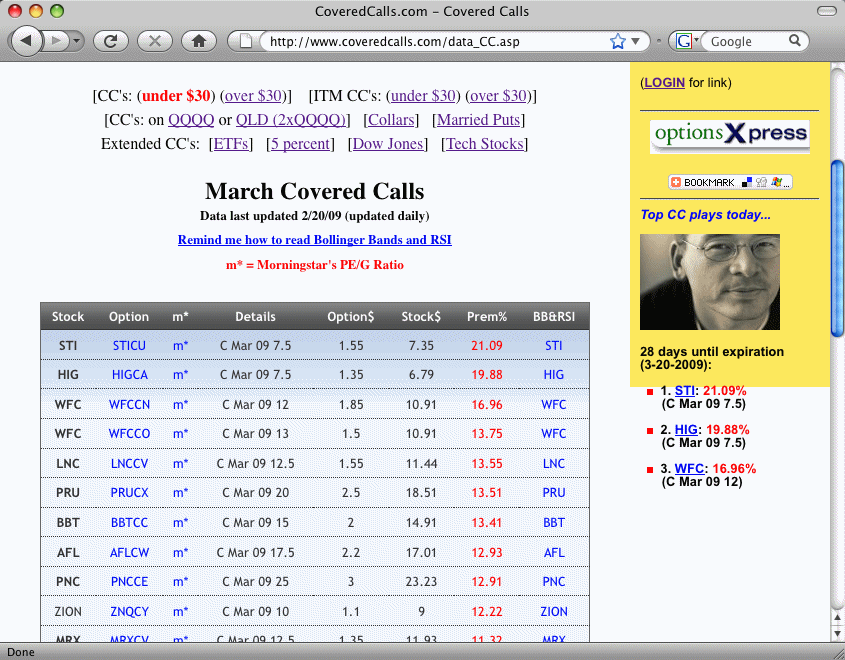
Task: Open the back/forward history dropdown arrow
Action: pyautogui.click(x=77, y=41)
